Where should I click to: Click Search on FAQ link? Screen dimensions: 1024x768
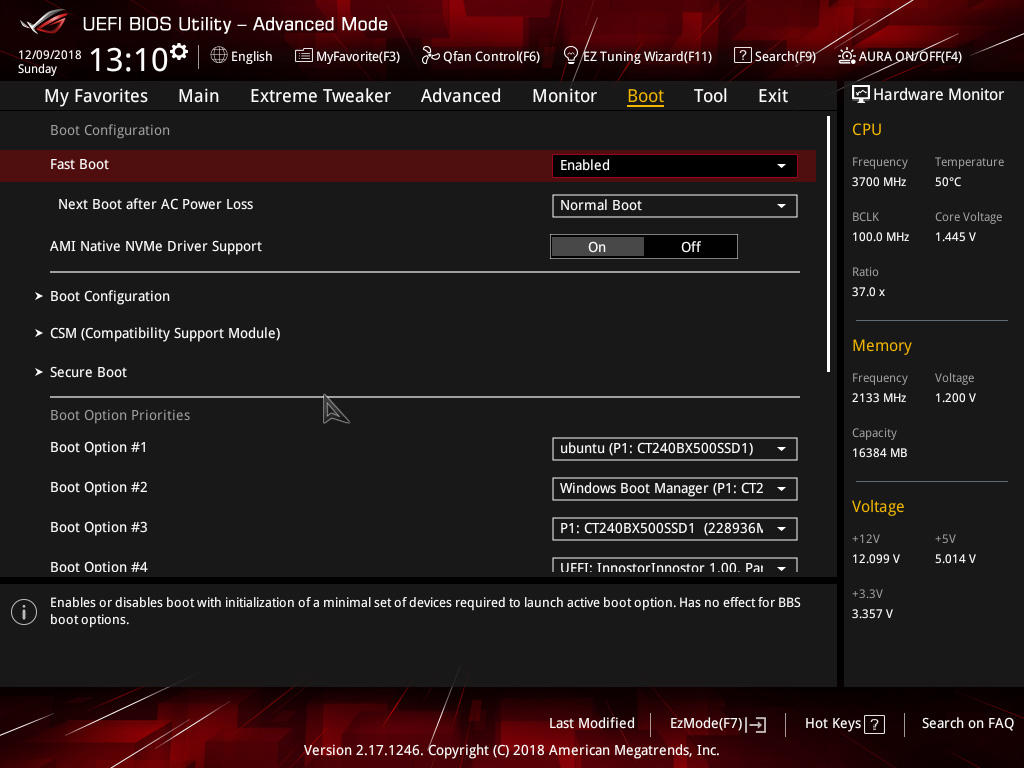click(967, 724)
